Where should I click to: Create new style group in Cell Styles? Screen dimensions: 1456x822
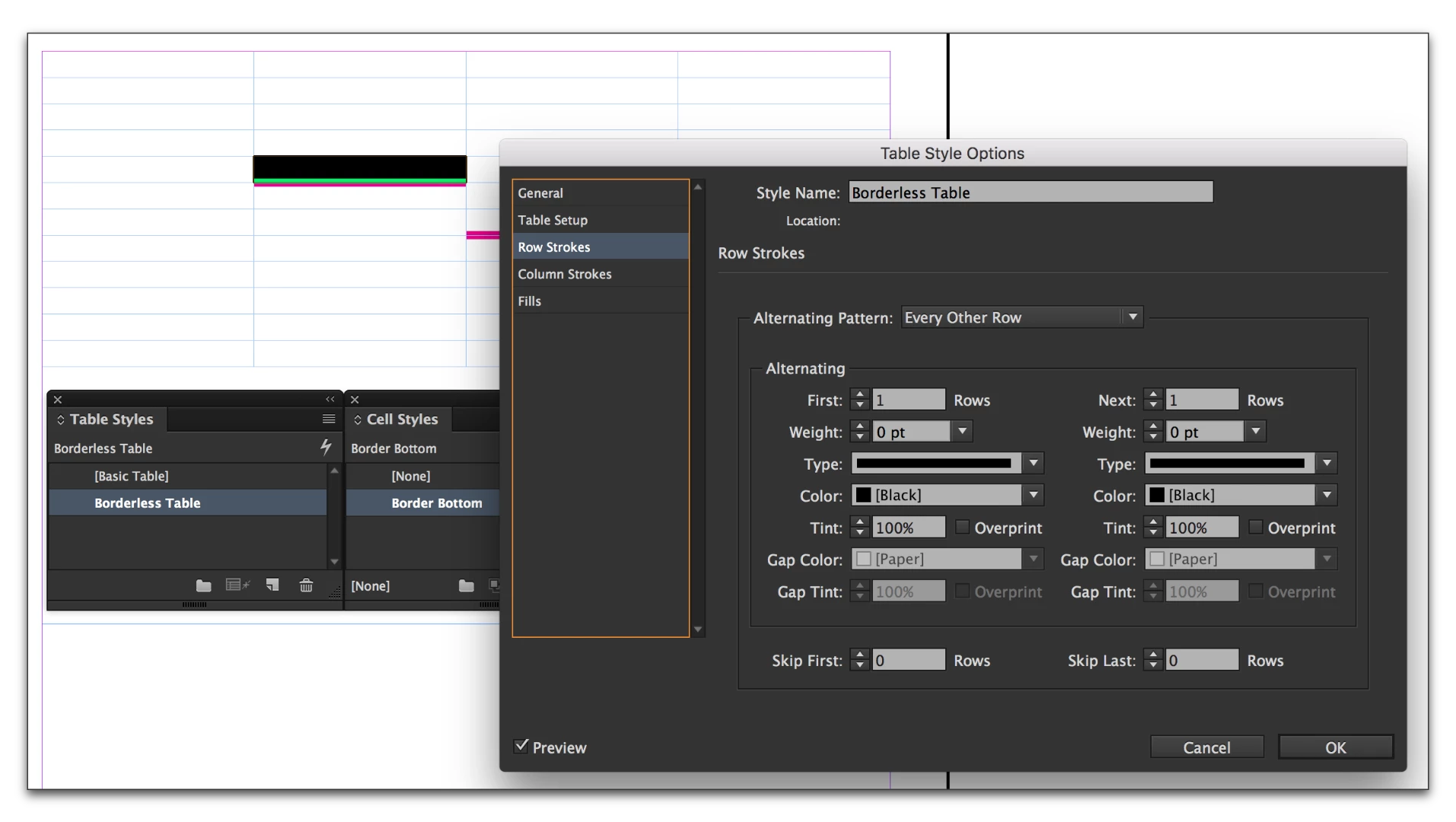466,585
